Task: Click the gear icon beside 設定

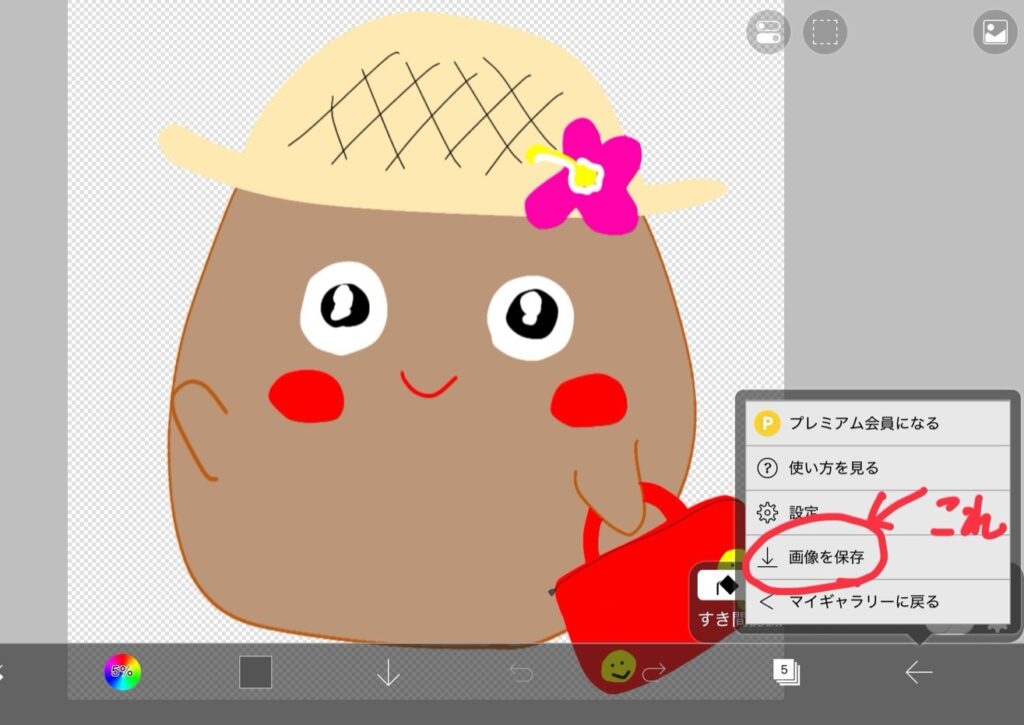Action: [x=767, y=512]
